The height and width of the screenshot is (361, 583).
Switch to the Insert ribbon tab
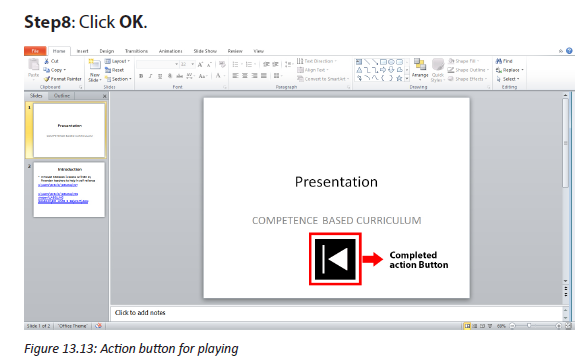click(83, 51)
